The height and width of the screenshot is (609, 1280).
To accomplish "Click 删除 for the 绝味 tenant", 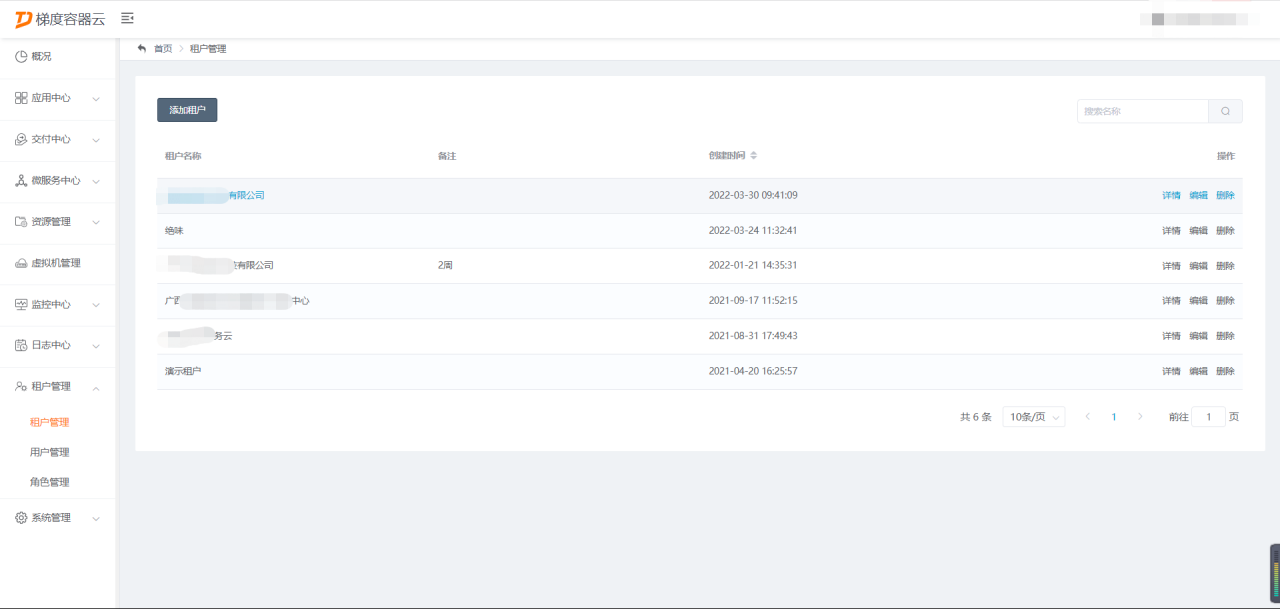I will pos(1225,231).
